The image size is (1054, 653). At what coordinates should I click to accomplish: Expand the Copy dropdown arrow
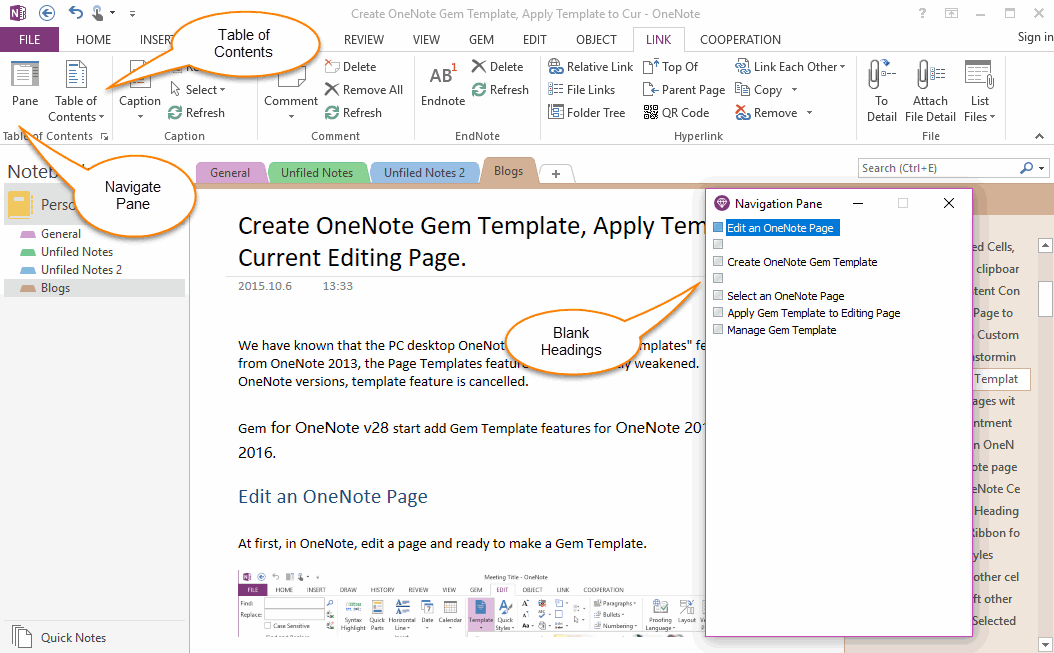794,89
